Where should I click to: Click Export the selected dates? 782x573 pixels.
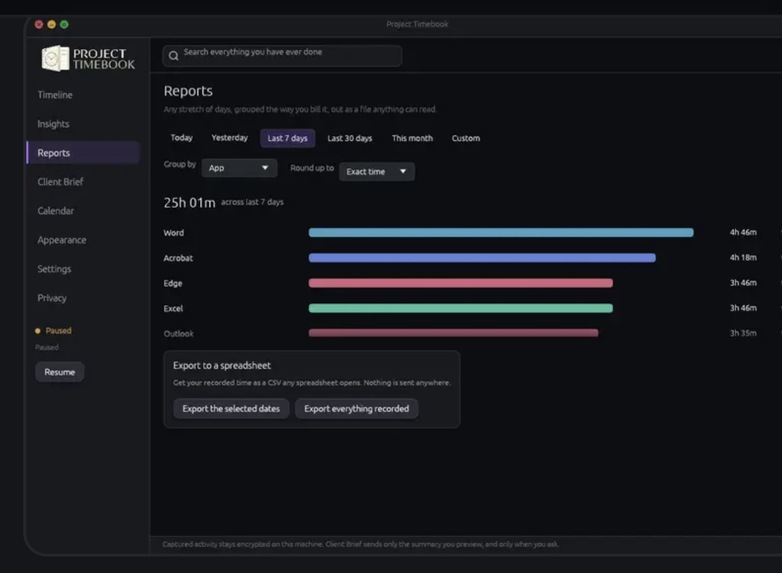(231, 408)
